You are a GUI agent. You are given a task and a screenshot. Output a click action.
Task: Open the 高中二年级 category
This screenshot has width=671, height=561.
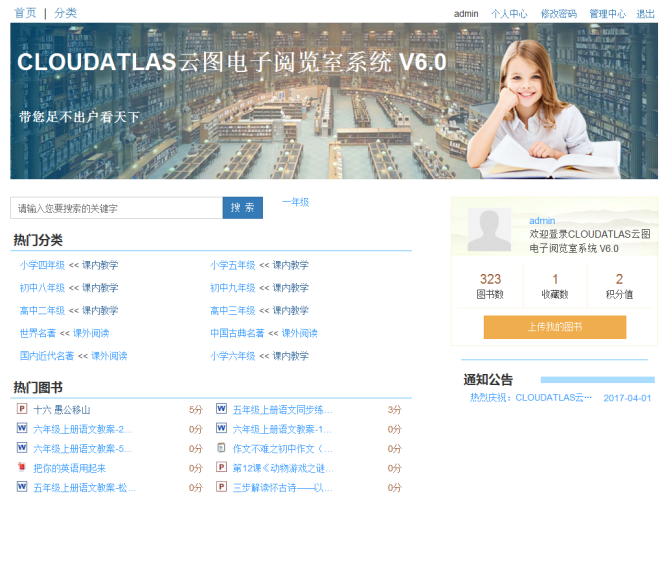tap(42, 311)
